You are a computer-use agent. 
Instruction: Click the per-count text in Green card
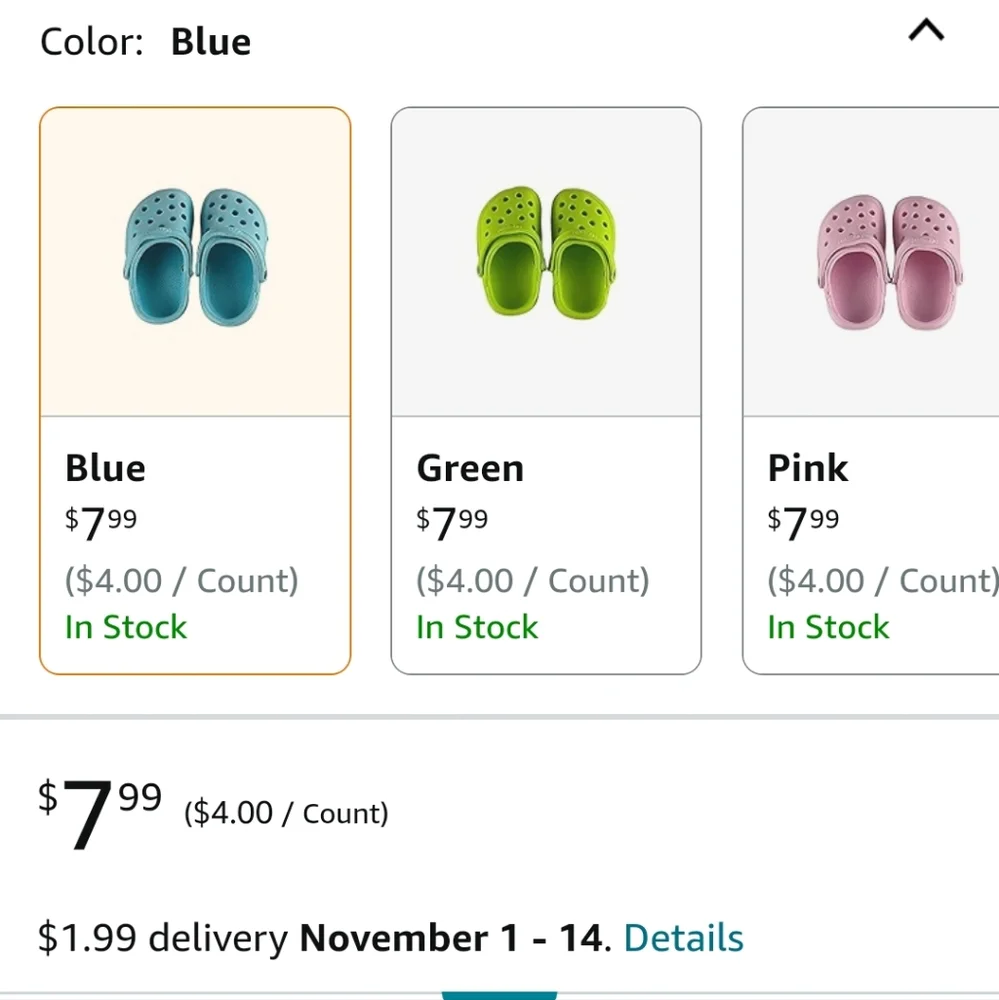point(533,580)
